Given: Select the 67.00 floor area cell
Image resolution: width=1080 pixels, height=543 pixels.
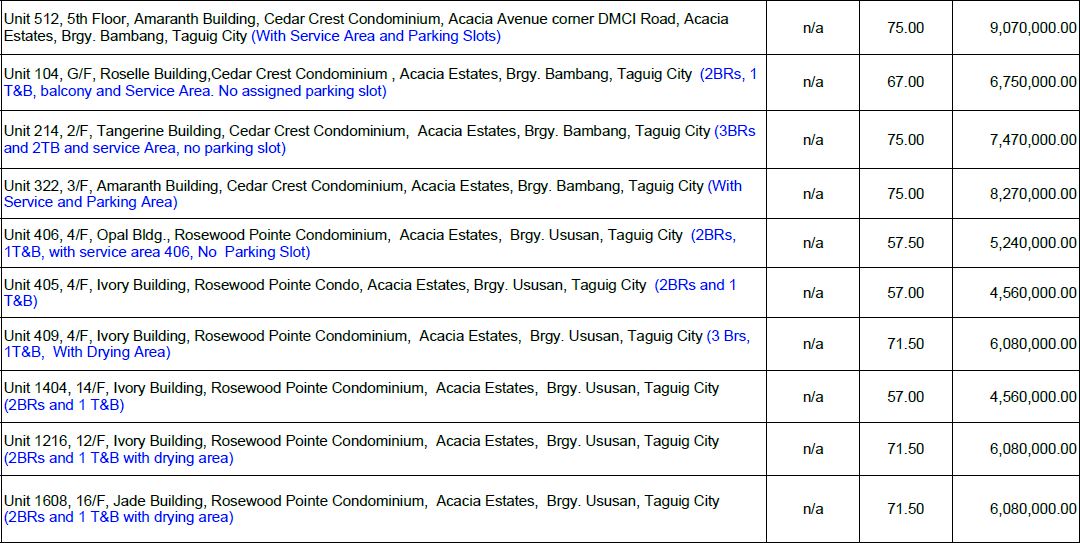Looking at the screenshot, I should pyautogui.click(x=905, y=82).
